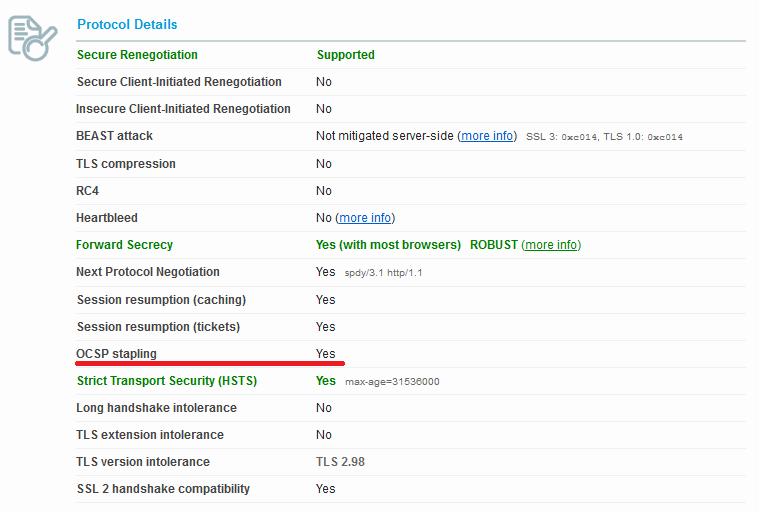Click the Protocol Details section heading

click(127, 24)
